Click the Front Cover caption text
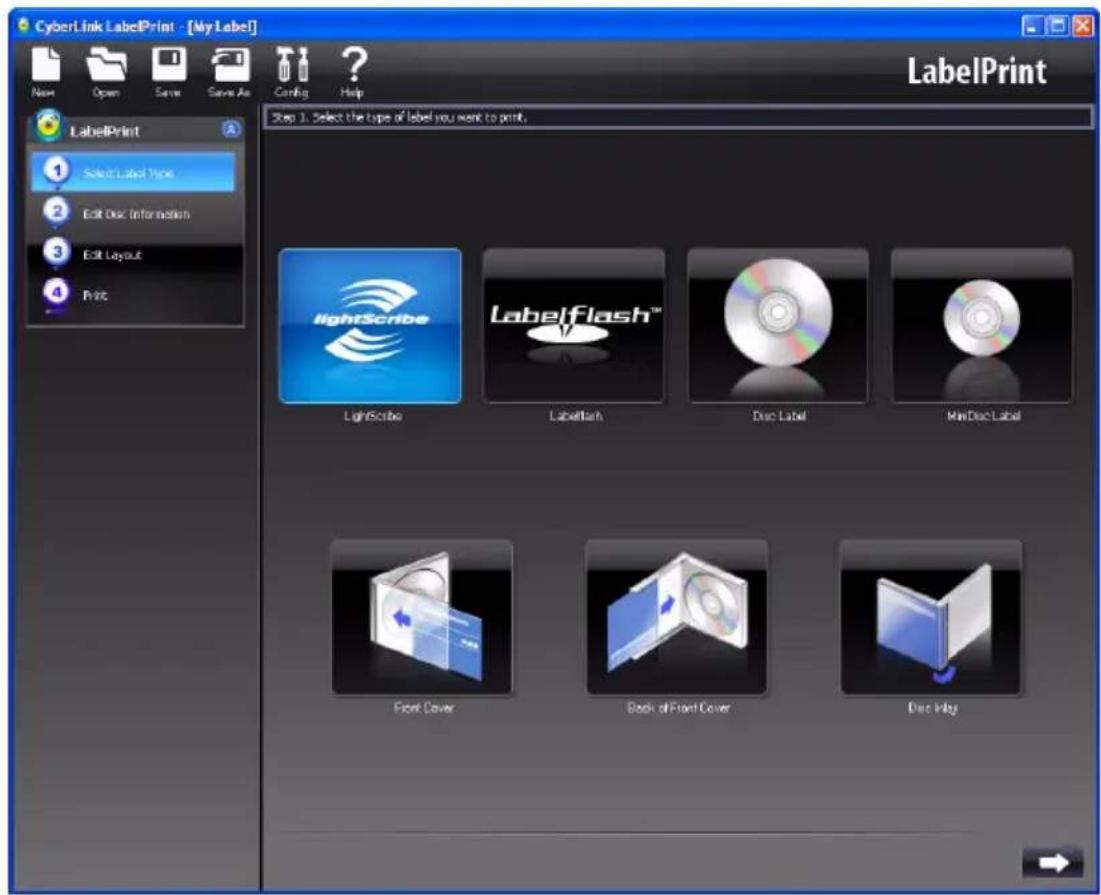The width and height of the screenshot is (1101, 895). pos(423,708)
